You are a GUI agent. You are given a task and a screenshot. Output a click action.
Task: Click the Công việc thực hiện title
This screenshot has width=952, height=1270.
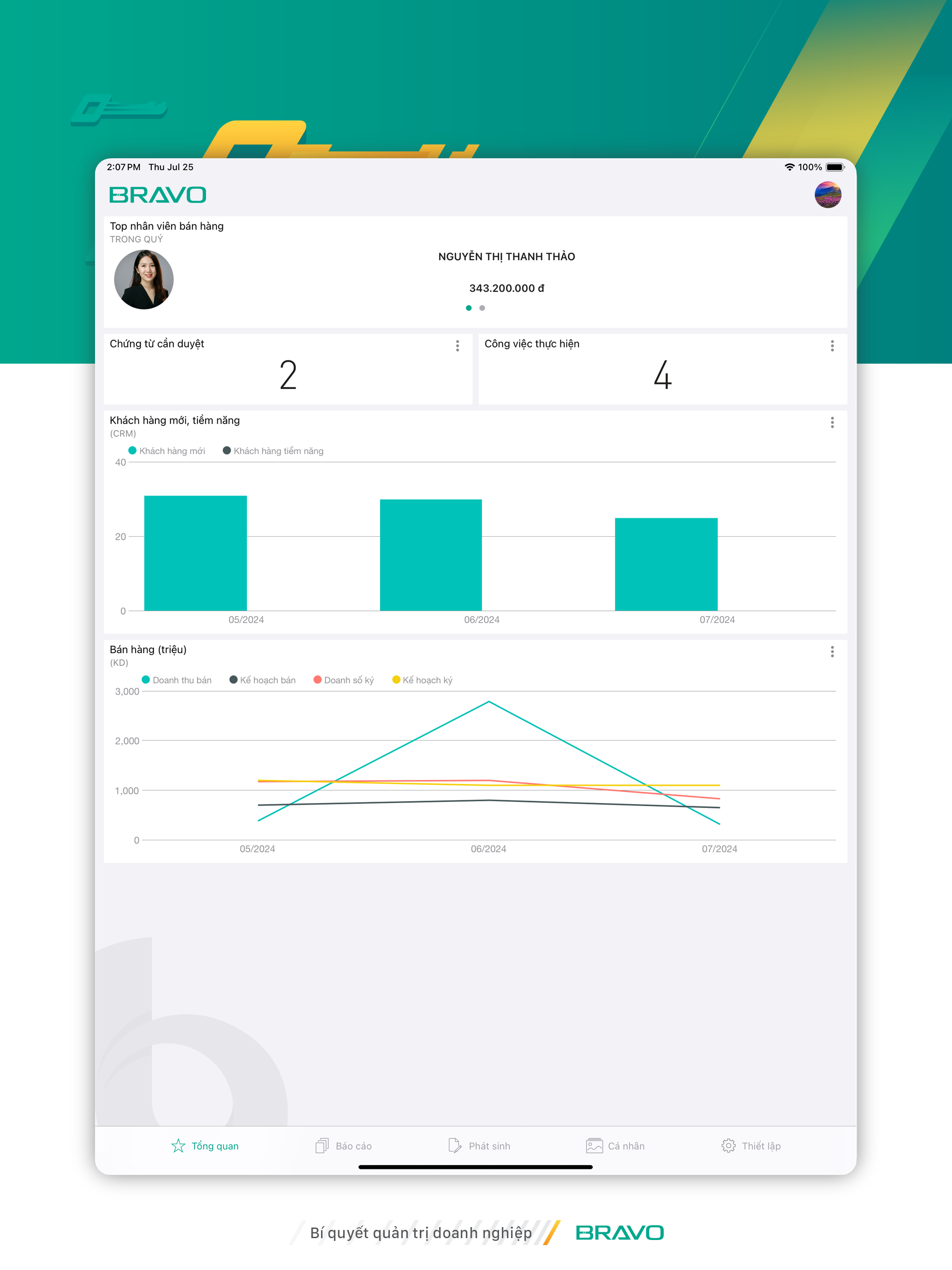tap(532, 344)
